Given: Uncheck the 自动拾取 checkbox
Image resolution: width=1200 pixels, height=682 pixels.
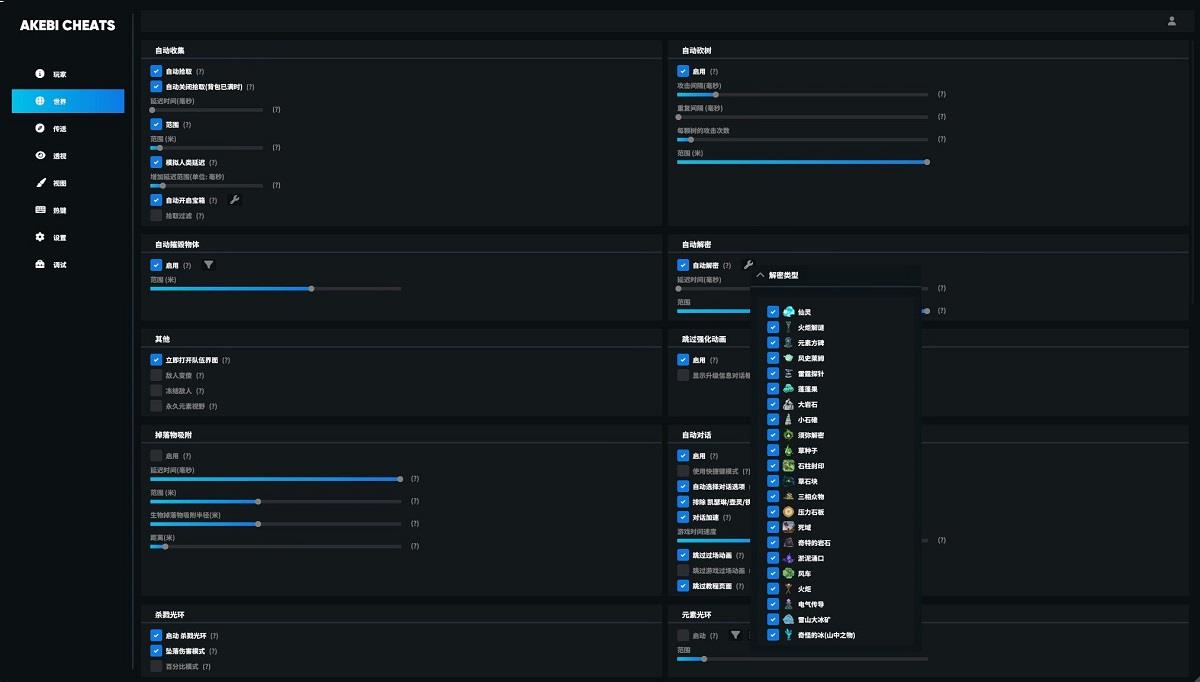Looking at the screenshot, I should (x=156, y=72).
